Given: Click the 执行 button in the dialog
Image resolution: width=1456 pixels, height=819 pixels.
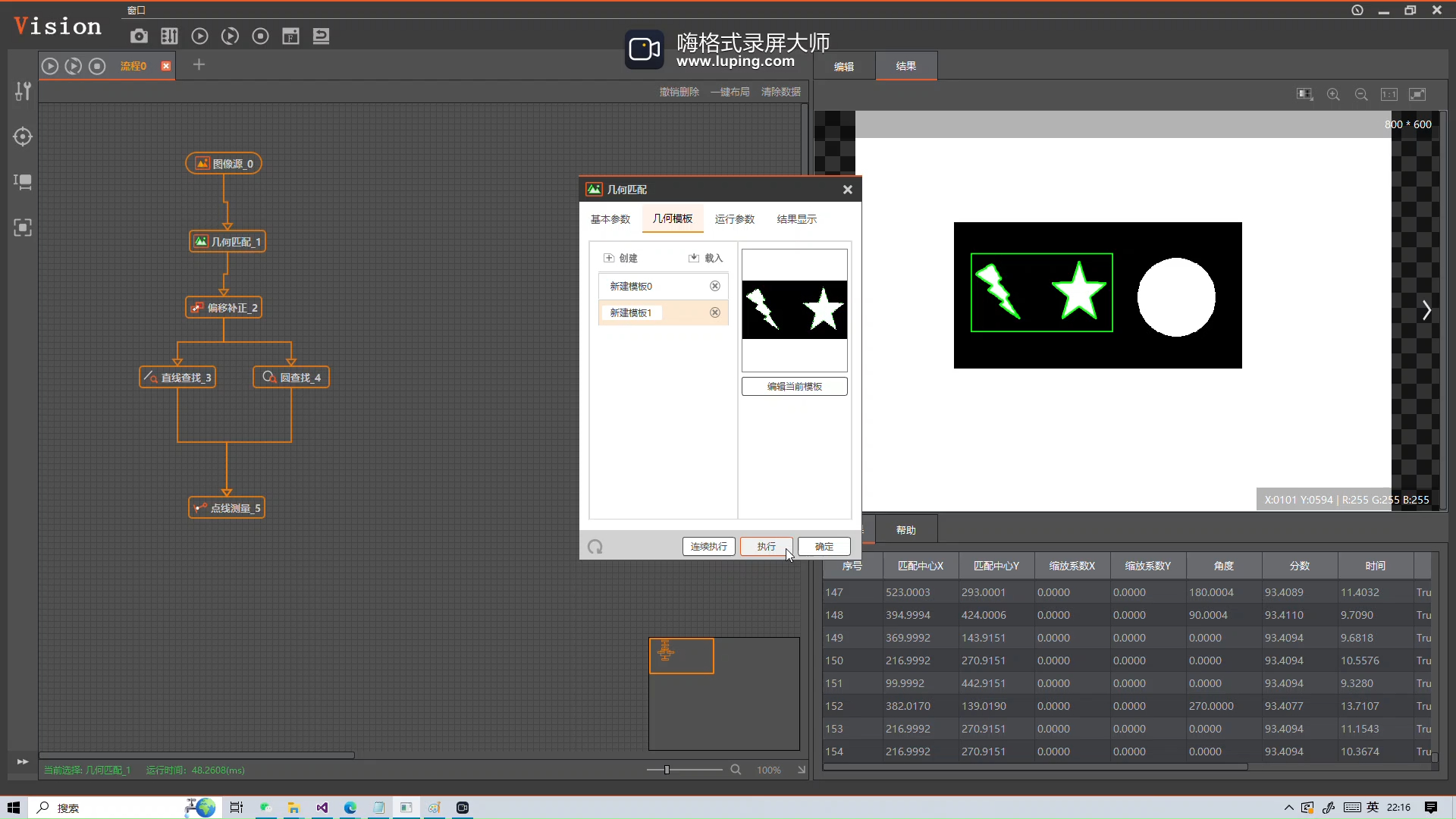Looking at the screenshot, I should point(765,546).
